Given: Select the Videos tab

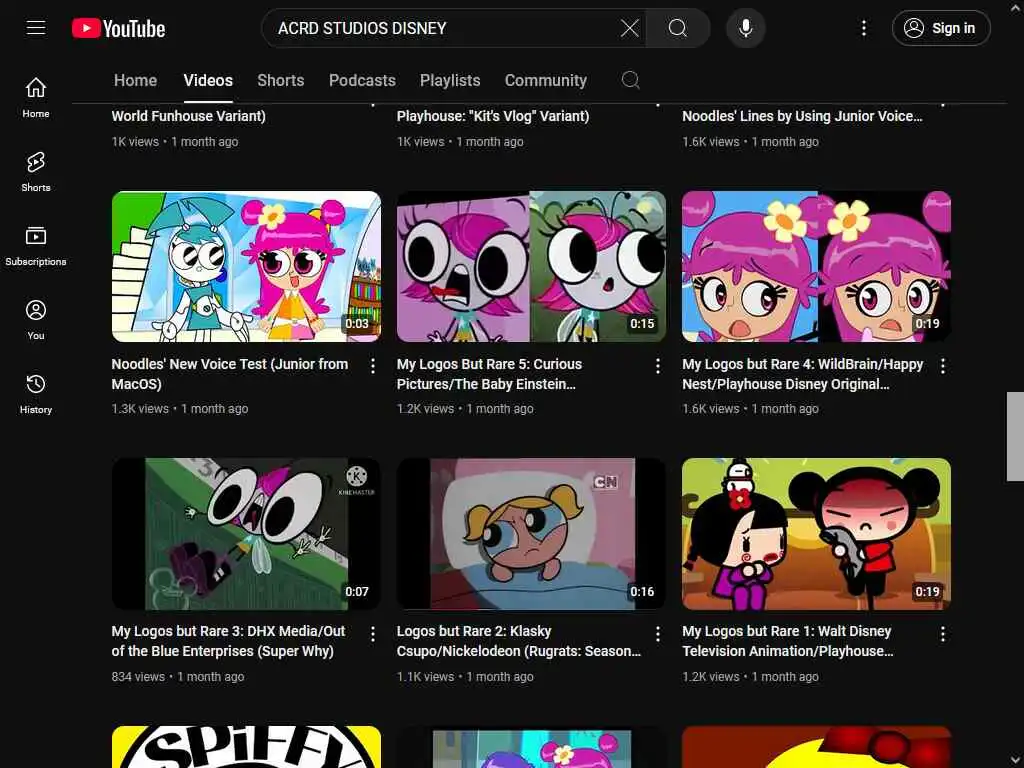Looking at the screenshot, I should coord(208,80).
